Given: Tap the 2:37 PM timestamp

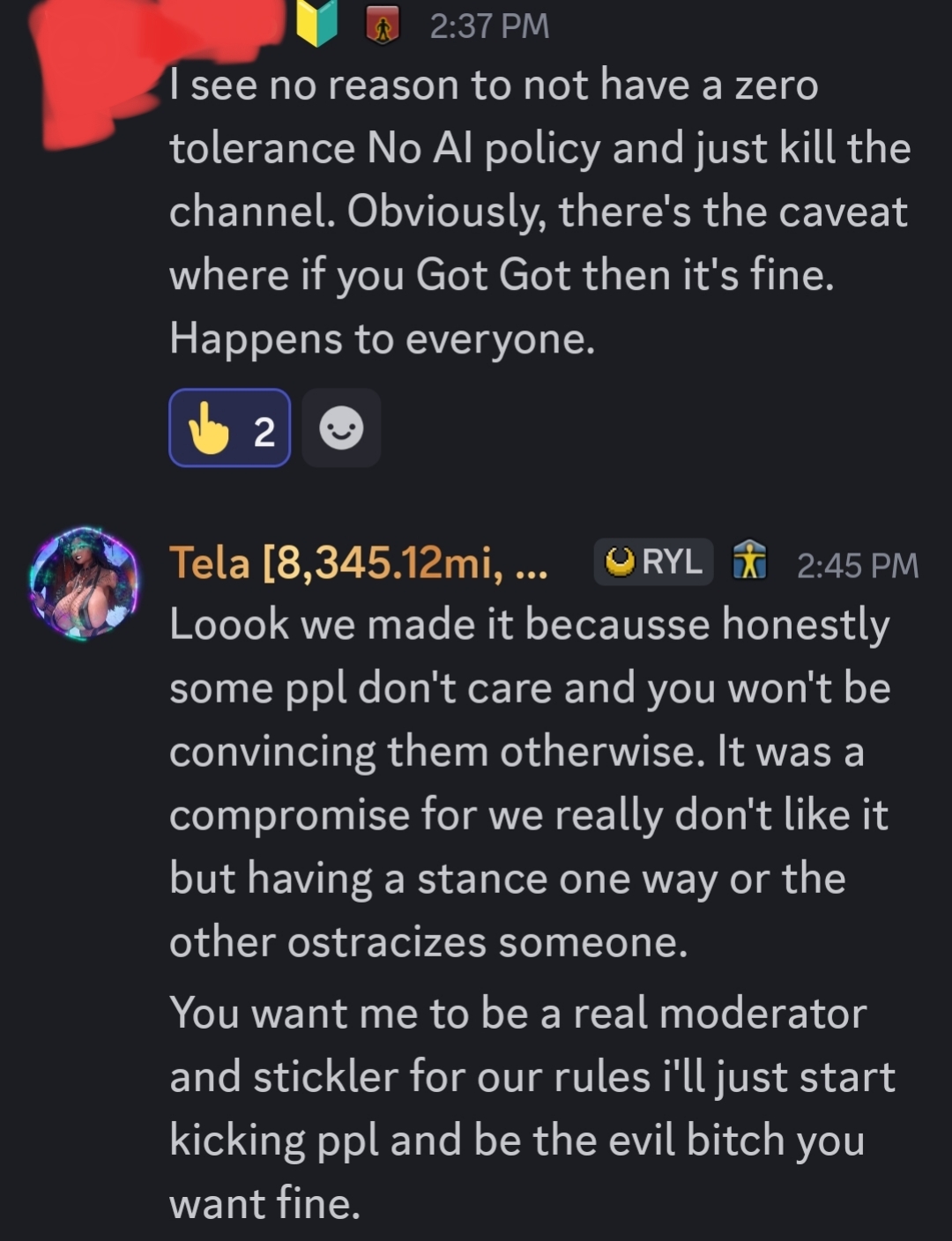Looking at the screenshot, I should (x=489, y=26).
